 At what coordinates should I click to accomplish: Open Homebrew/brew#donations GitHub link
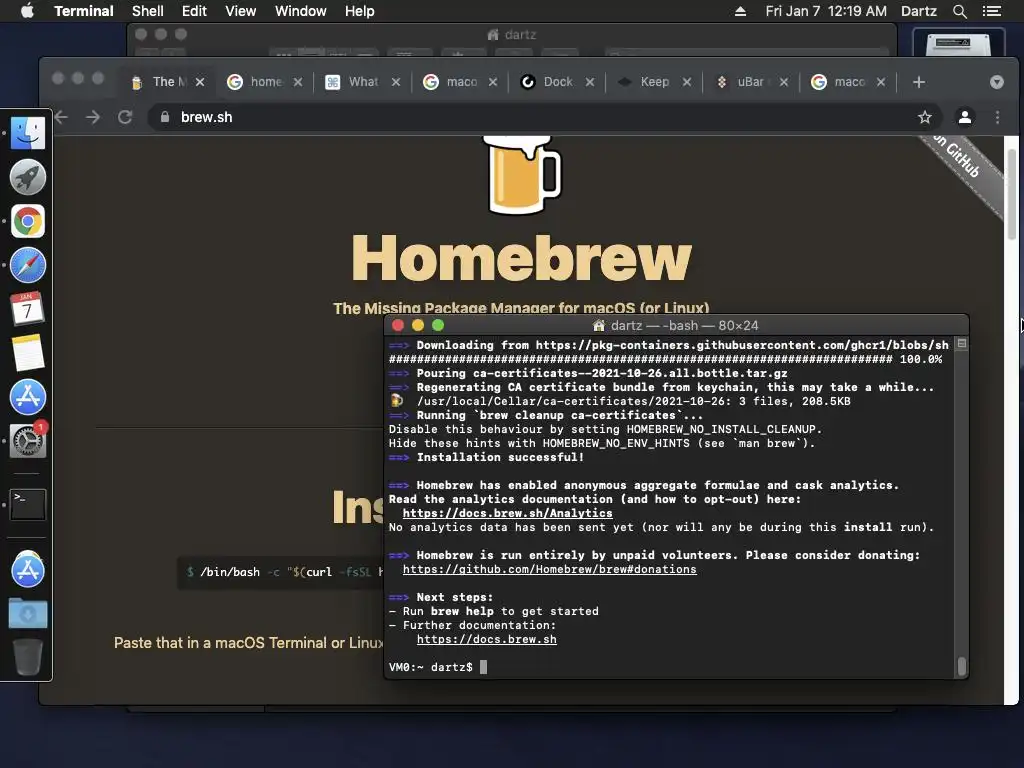coord(549,569)
